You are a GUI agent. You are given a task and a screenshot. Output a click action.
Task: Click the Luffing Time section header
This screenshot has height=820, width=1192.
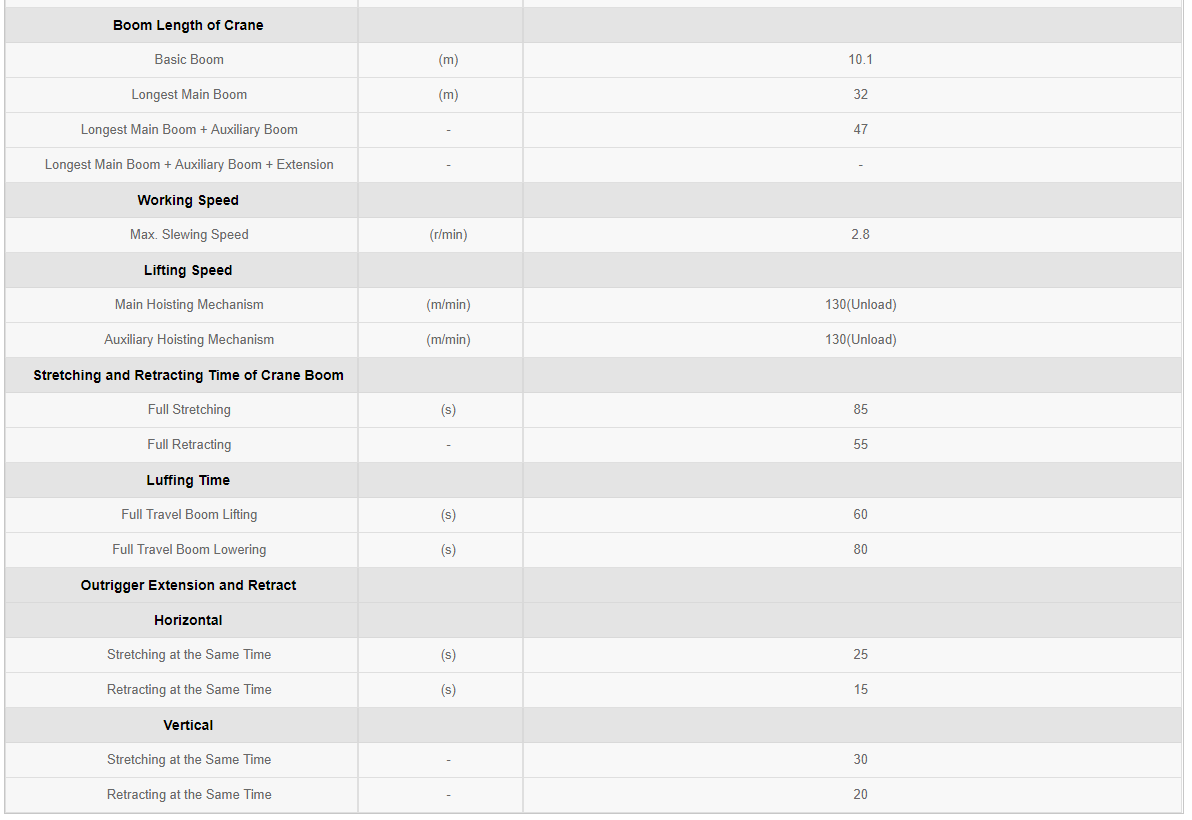click(x=189, y=480)
